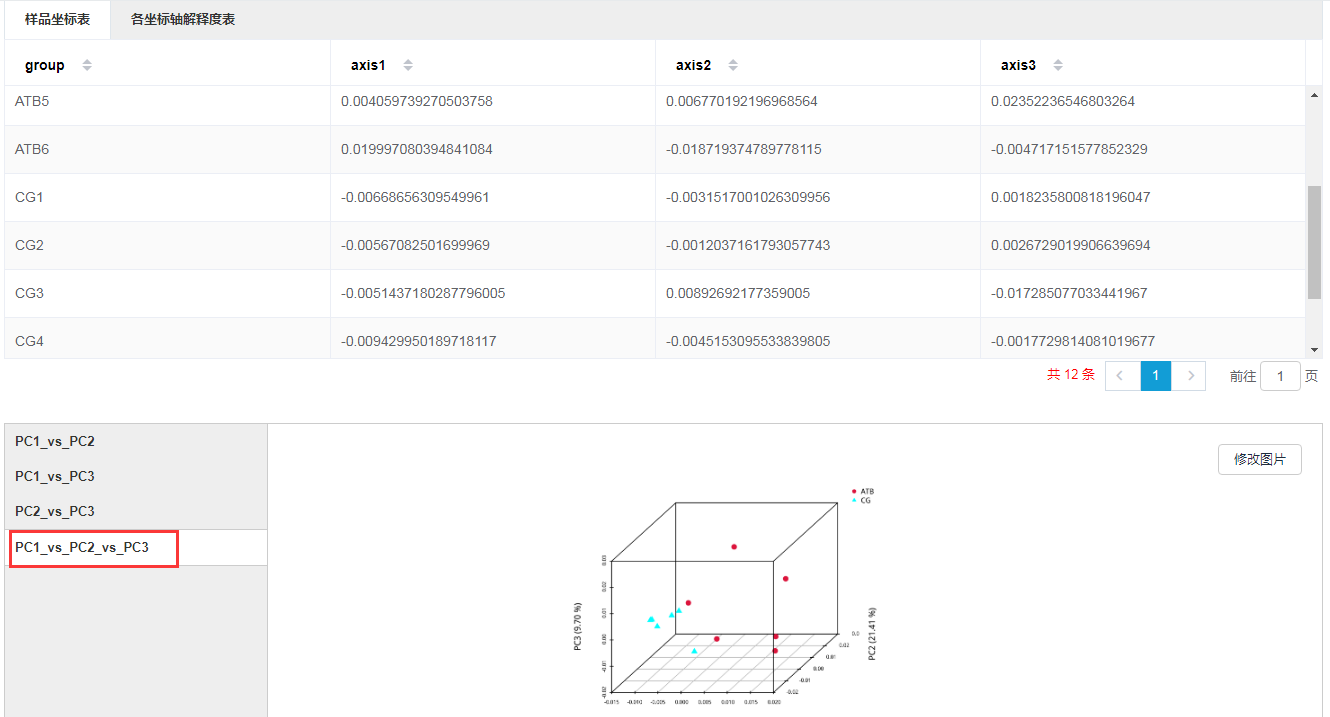Toggle sorting on the axis2 column
Viewport: 1330px width, 717px height.
pos(733,65)
